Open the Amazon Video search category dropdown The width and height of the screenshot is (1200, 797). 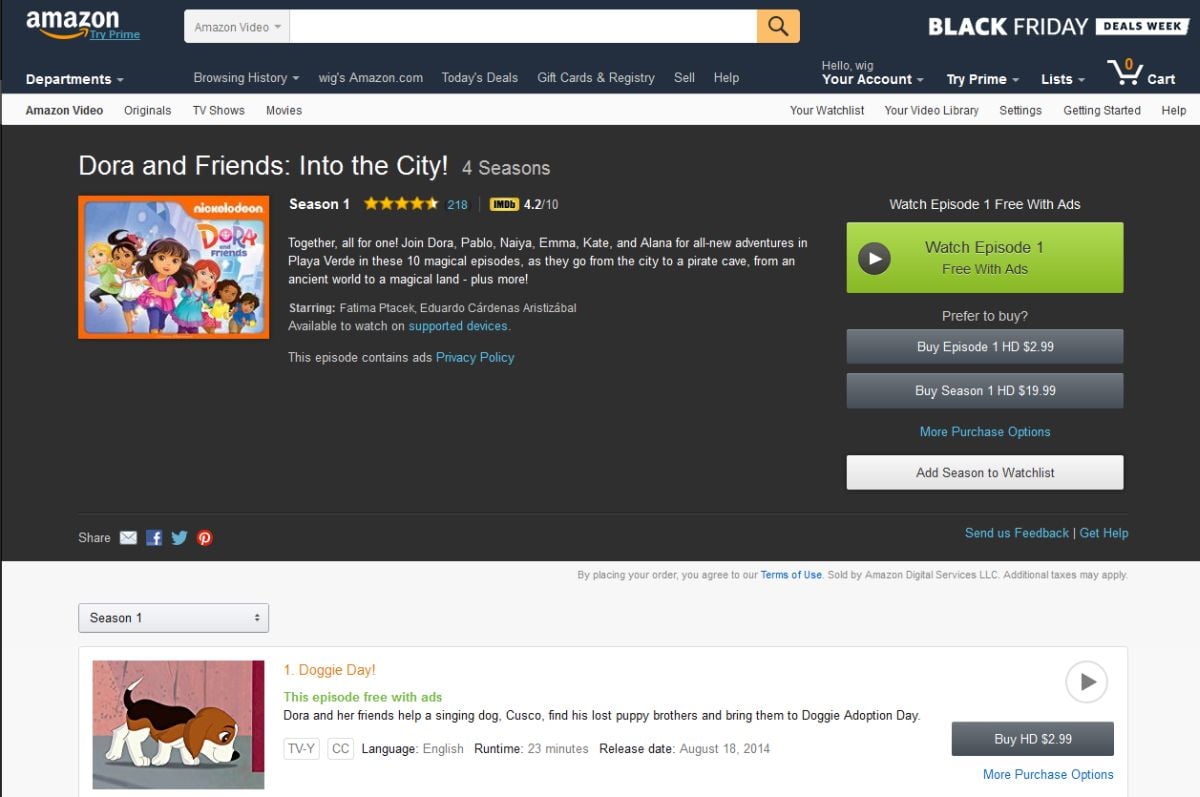pos(236,25)
